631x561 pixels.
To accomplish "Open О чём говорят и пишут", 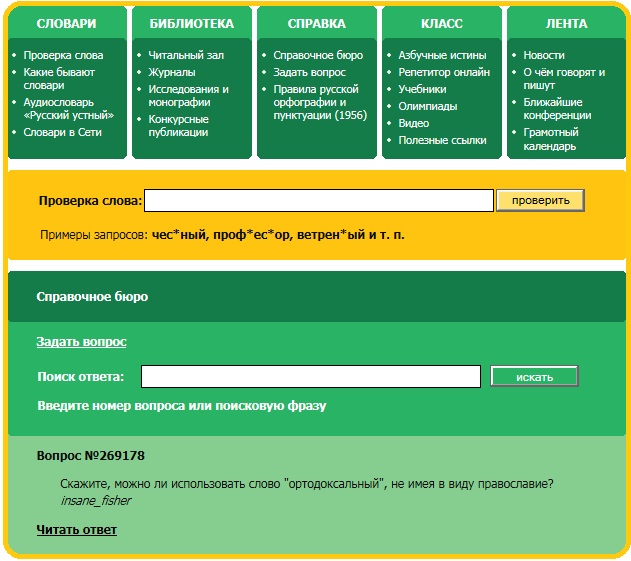I will [564, 78].
